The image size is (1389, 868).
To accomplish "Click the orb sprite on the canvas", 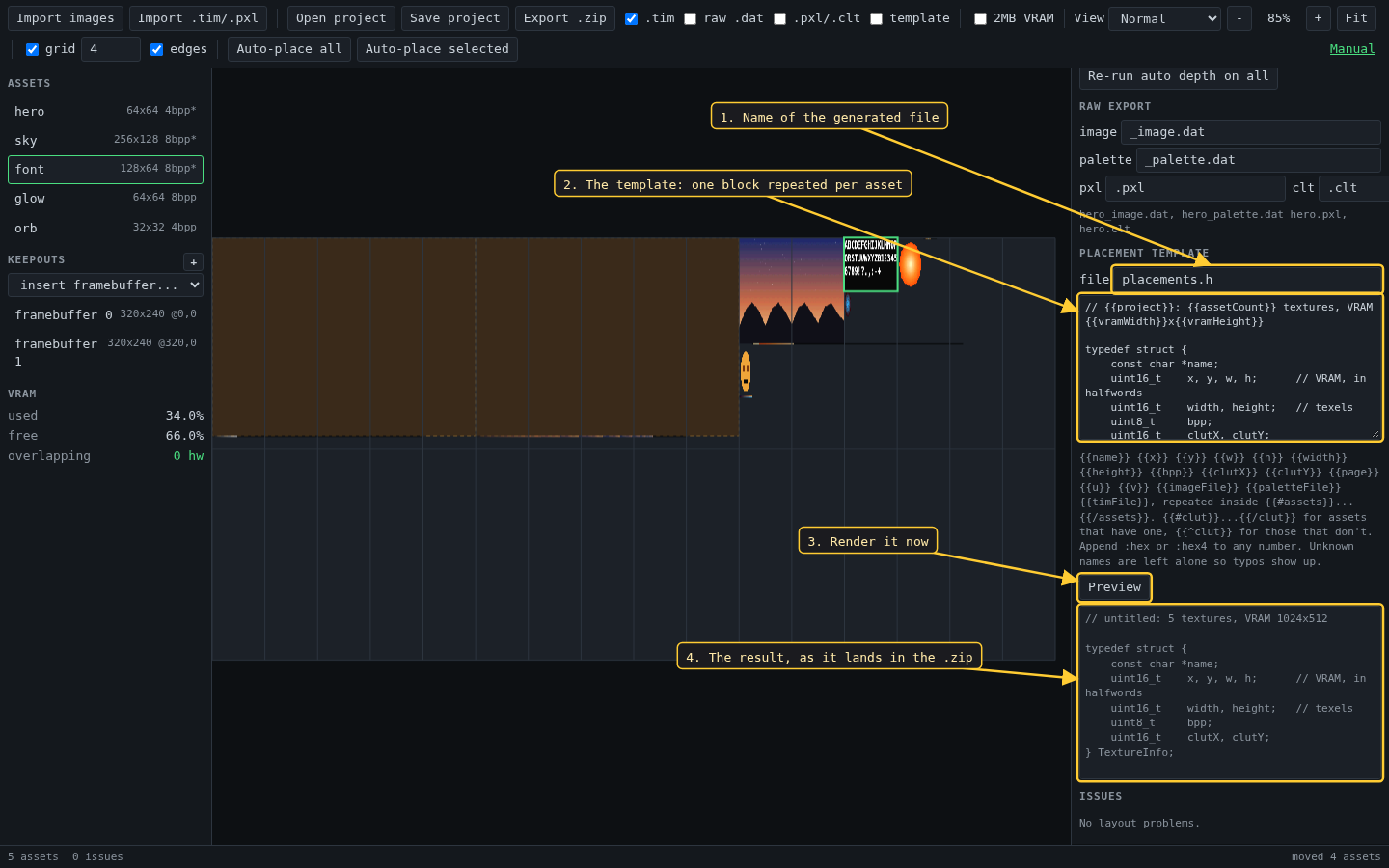I will (x=847, y=304).
